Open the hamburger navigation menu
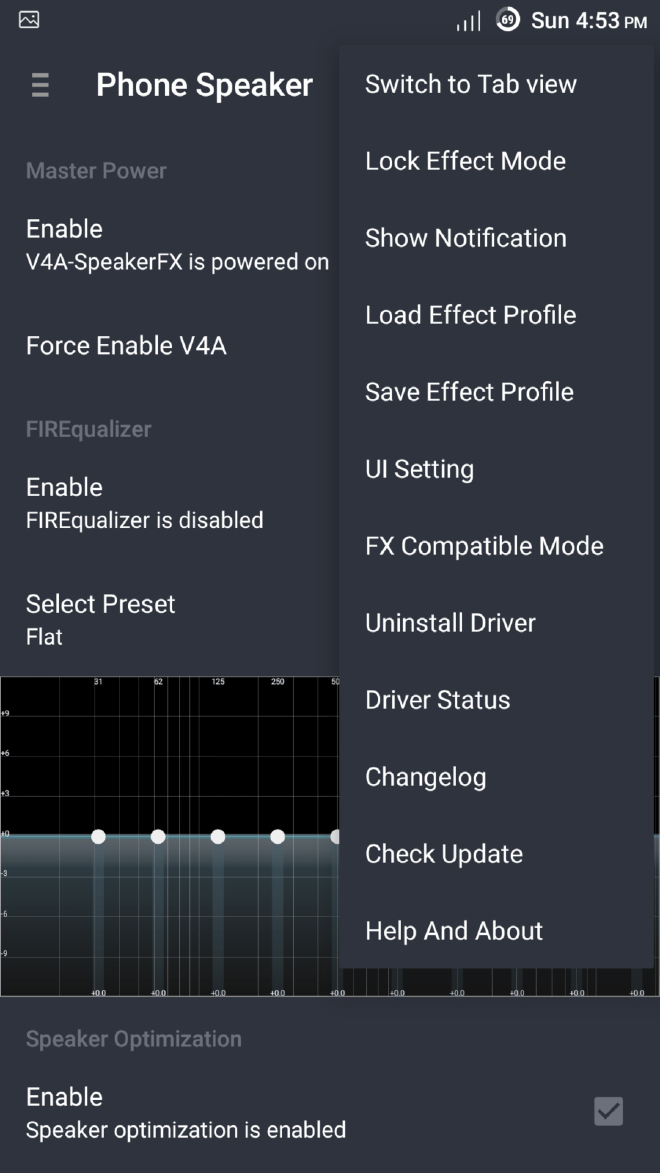This screenshot has width=660, height=1173. [x=39, y=85]
